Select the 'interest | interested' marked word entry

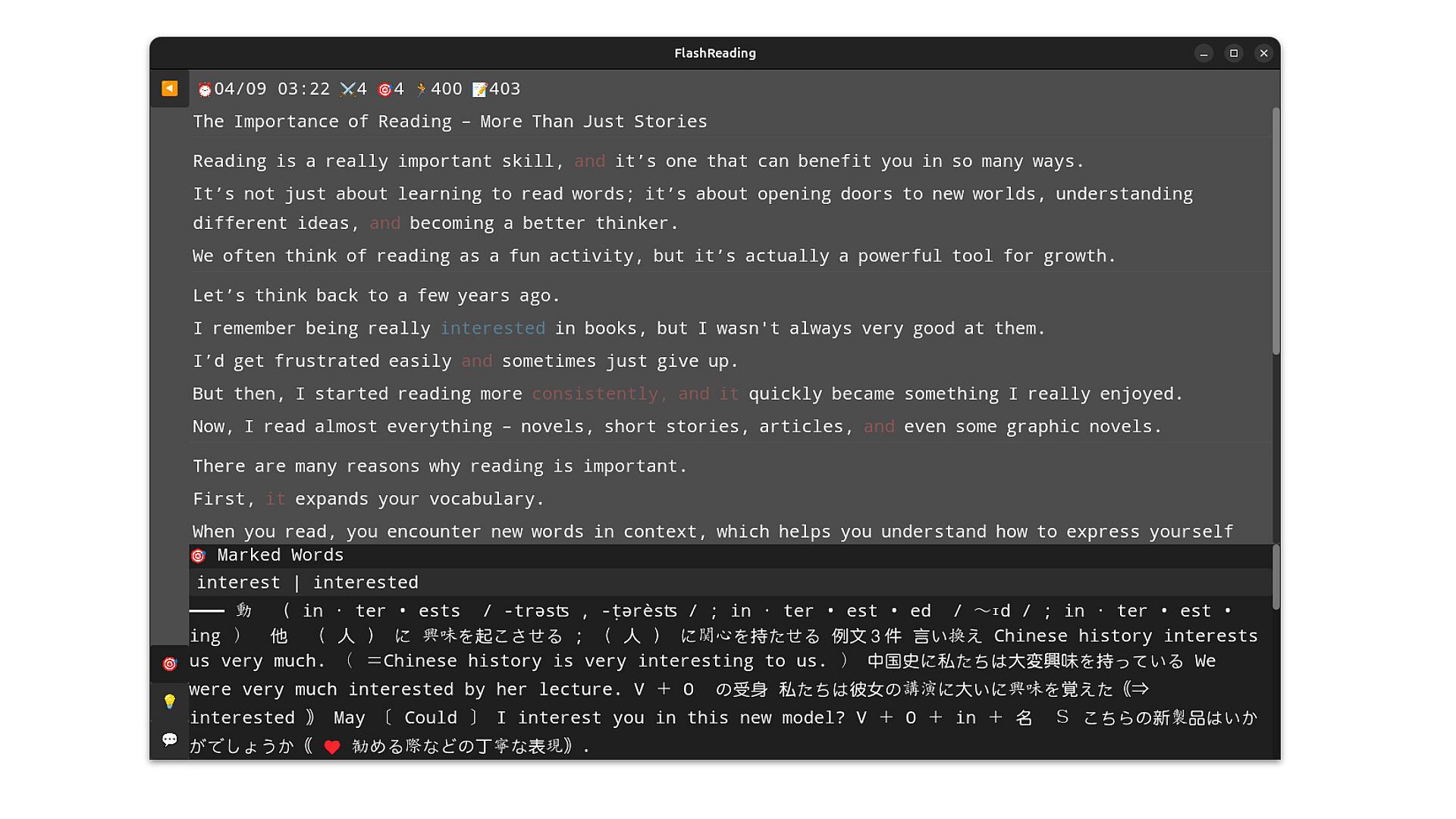[730, 582]
